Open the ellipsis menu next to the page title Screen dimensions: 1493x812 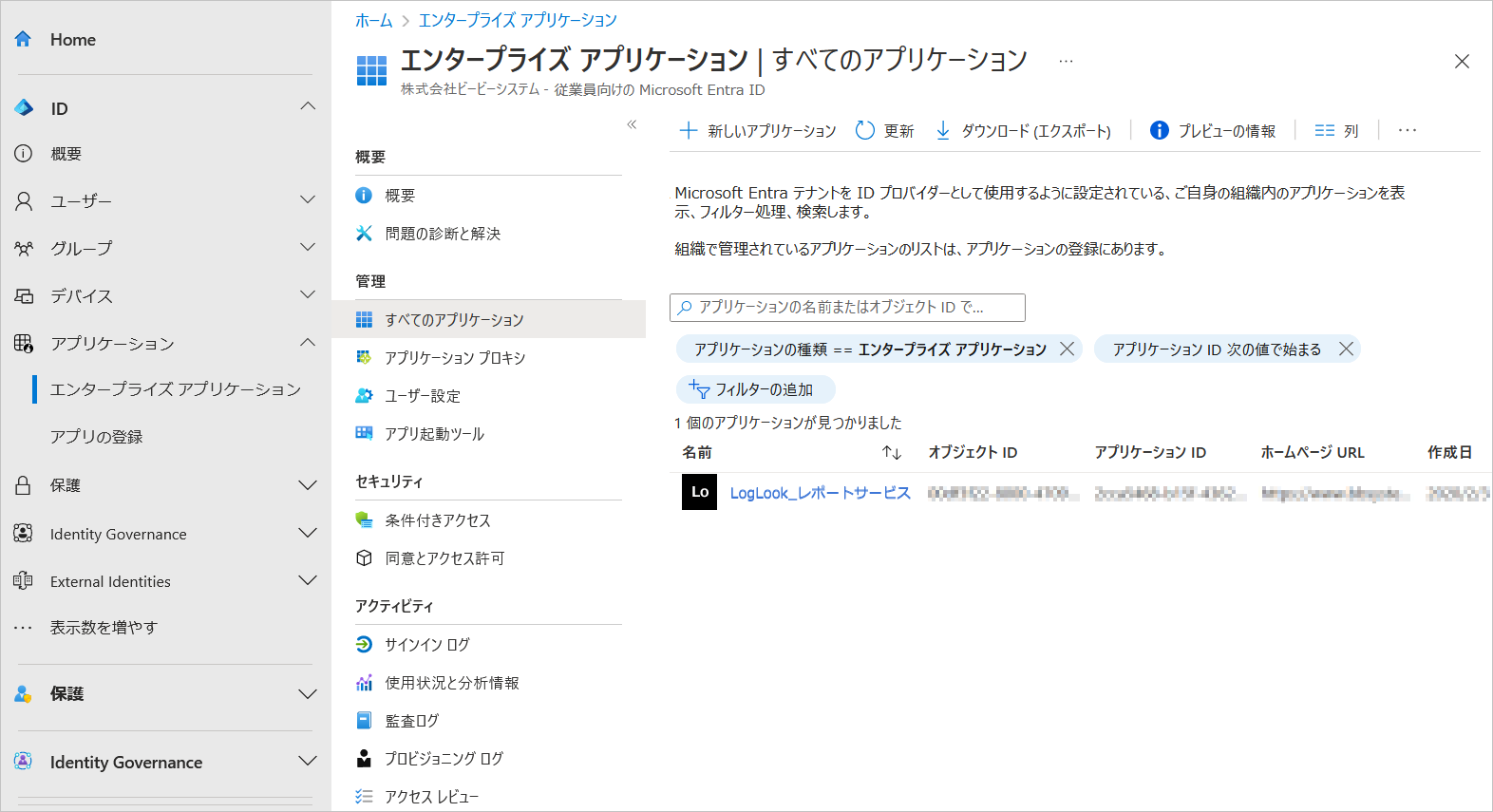1067,61
